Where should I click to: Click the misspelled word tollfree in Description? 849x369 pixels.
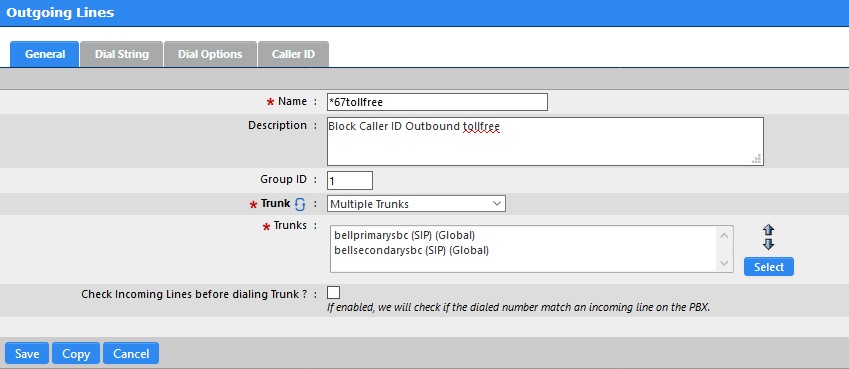coord(481,127)
